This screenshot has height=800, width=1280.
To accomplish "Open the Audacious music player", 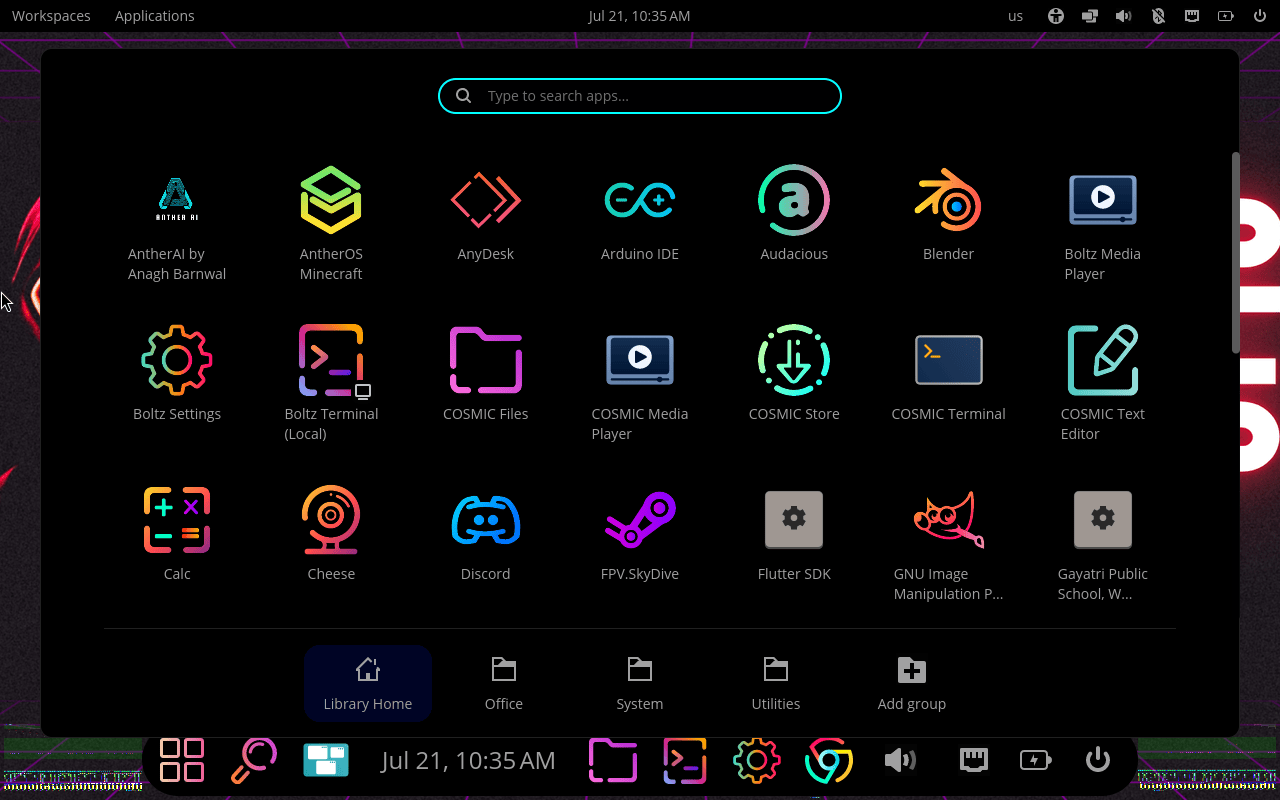I will click(794, 200).
